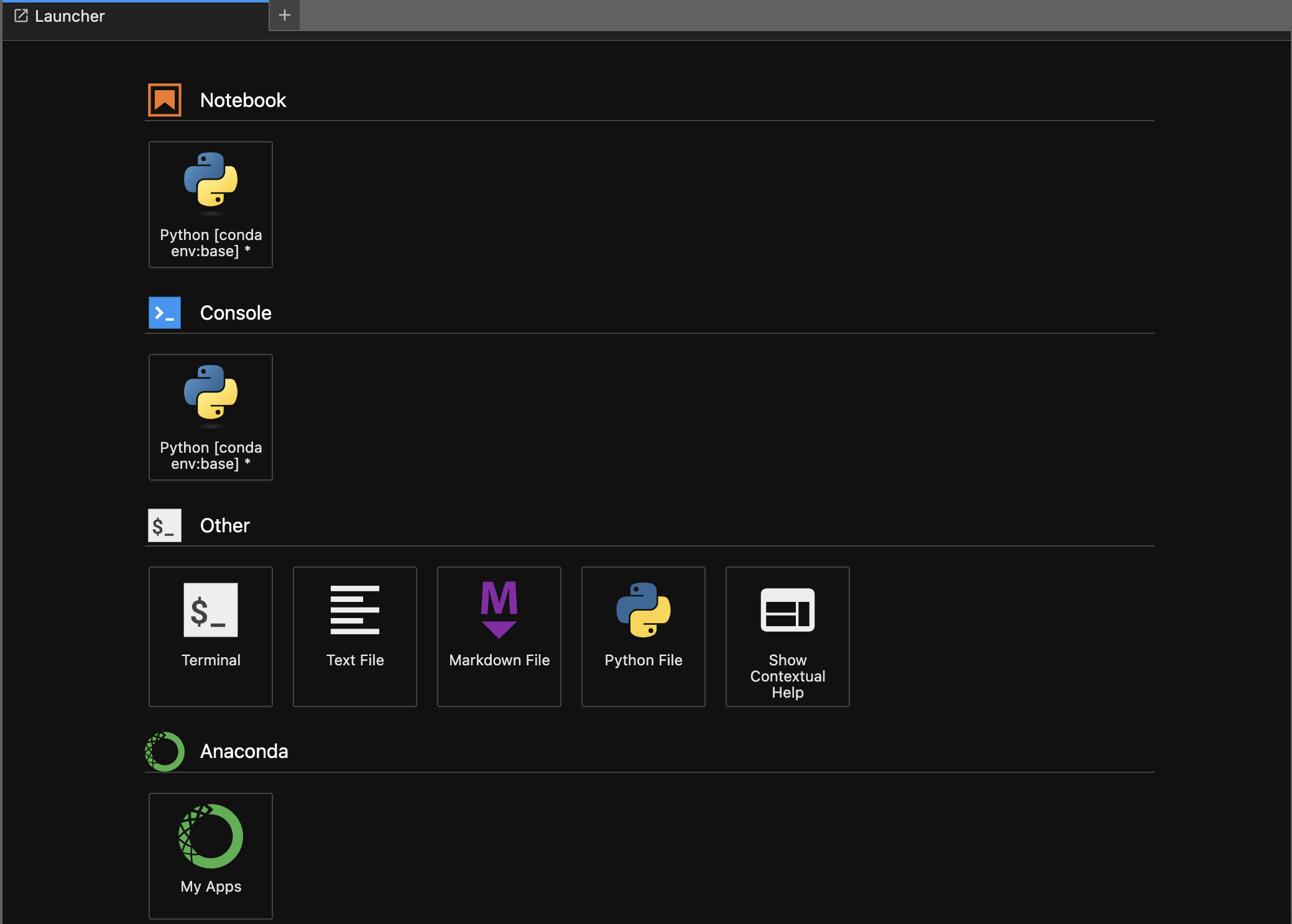This screenshot has height=924, width=1292.
Task: Click the Notebook section heading text
Action: coord(243,100)
